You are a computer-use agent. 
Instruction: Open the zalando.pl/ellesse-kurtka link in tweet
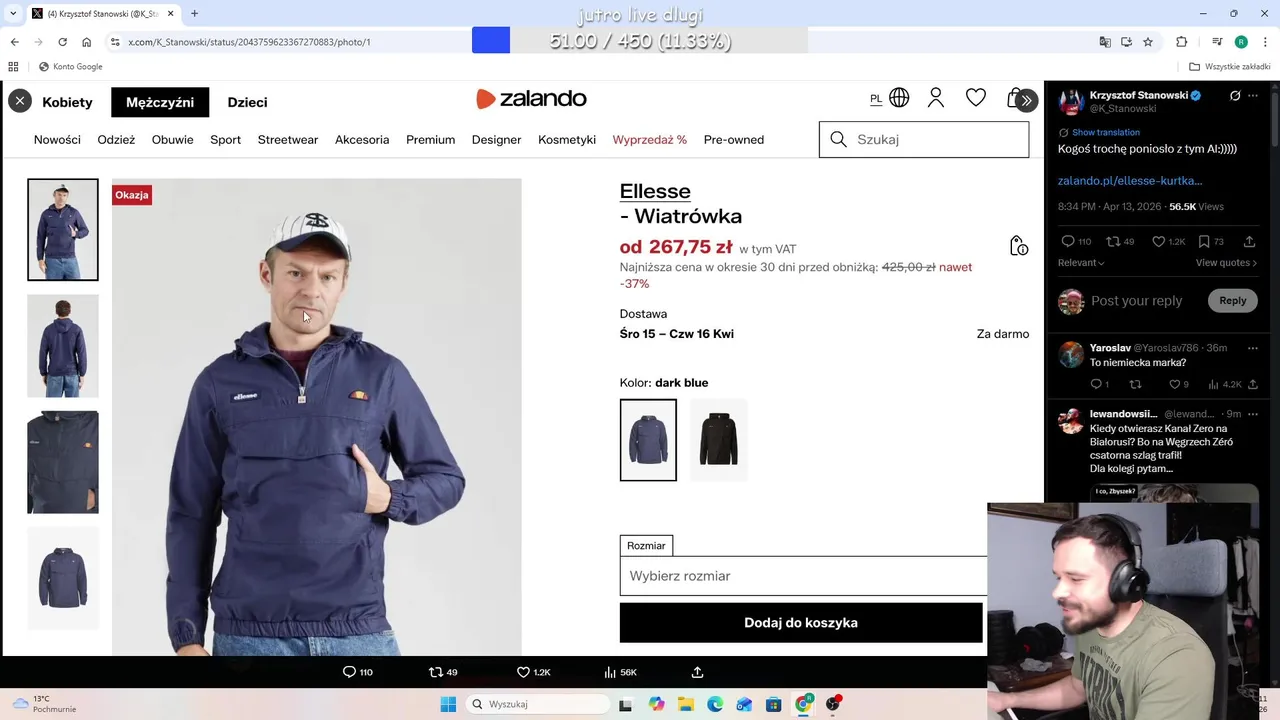[1130, 181]
